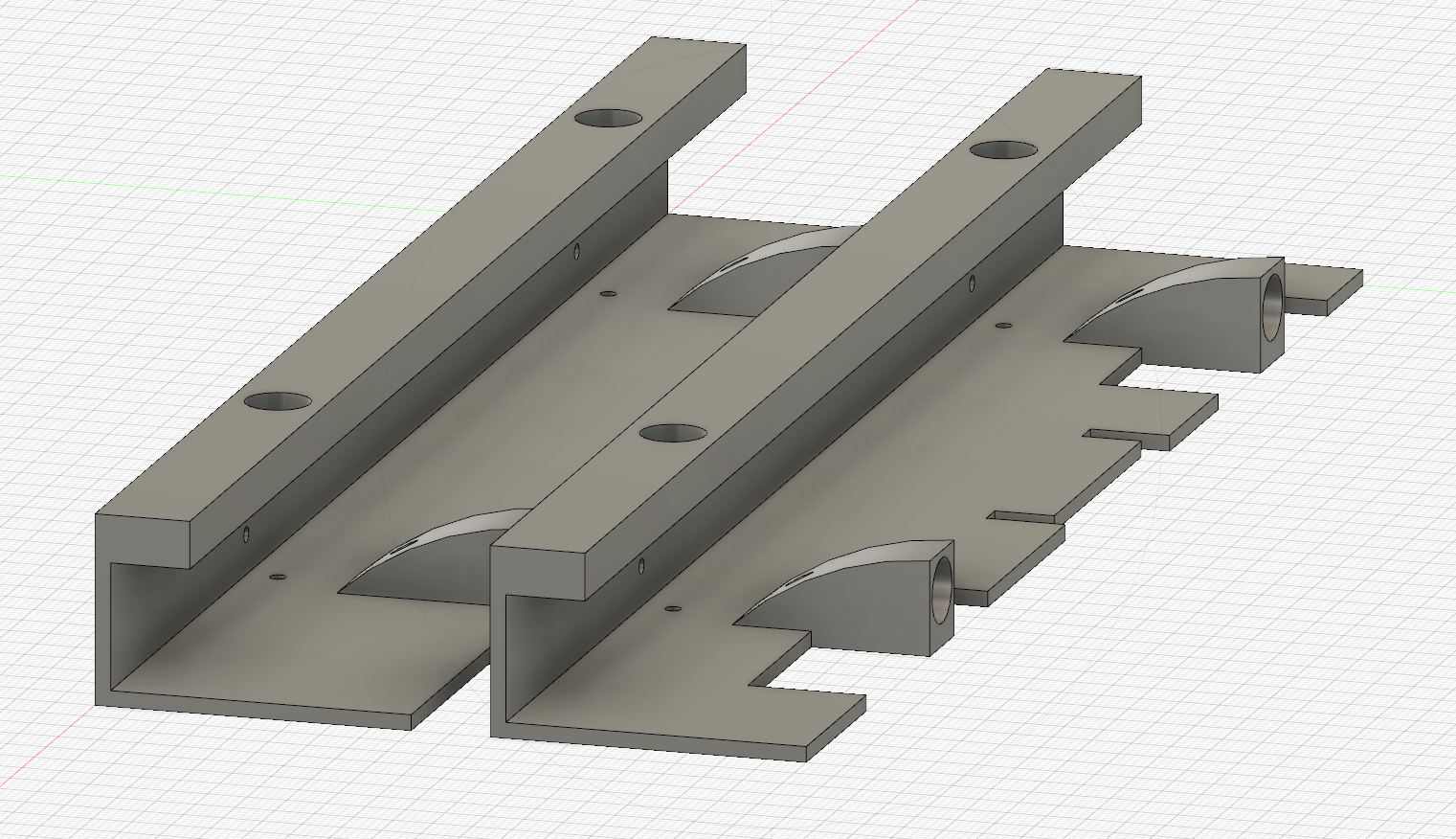Select the front end face of right rail's top bar
This screenshot has width=1456, height=839.
pyautogui.click(x=539, y=573)
